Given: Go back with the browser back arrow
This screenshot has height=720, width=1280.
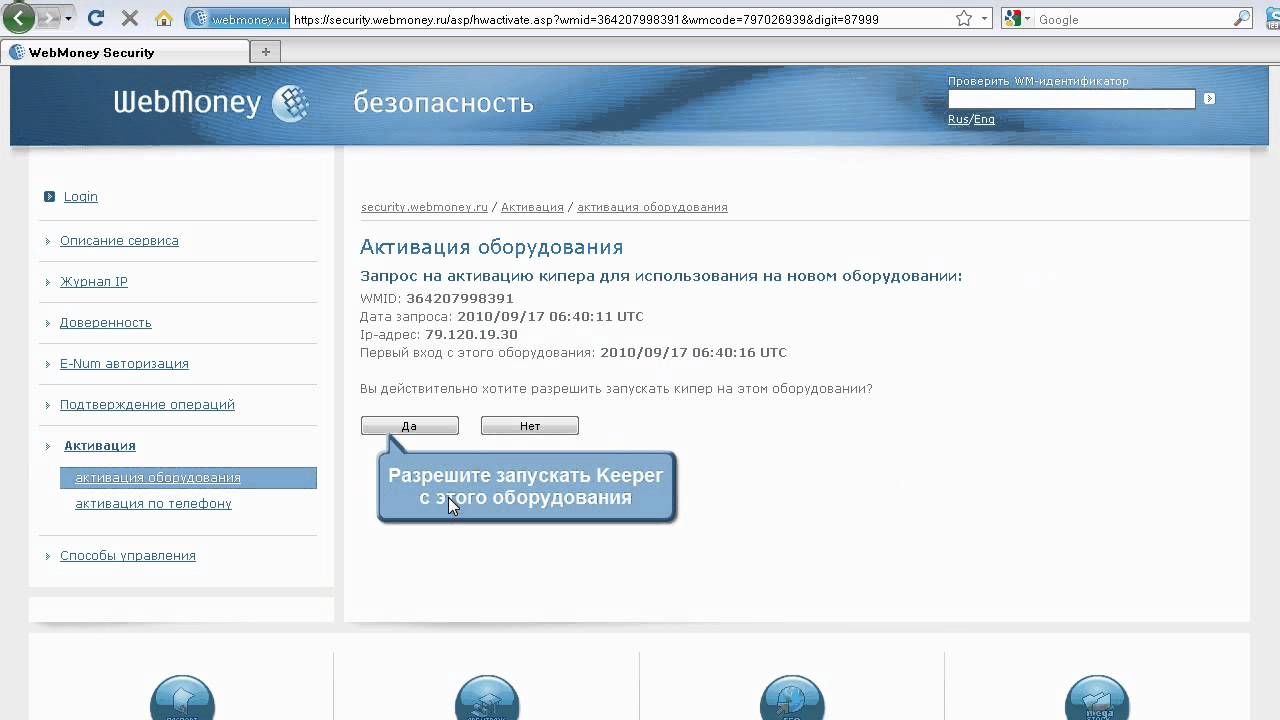Looking at the screenshot, I should [18, 18].
